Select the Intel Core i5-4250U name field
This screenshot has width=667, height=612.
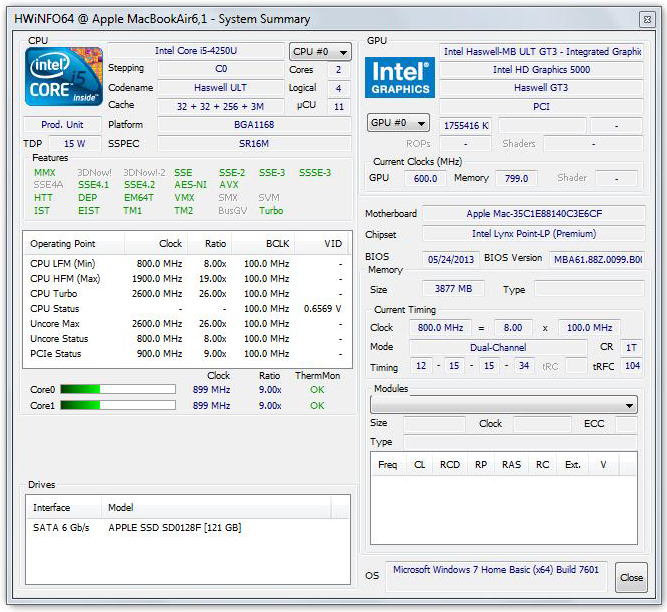point(196,51)
